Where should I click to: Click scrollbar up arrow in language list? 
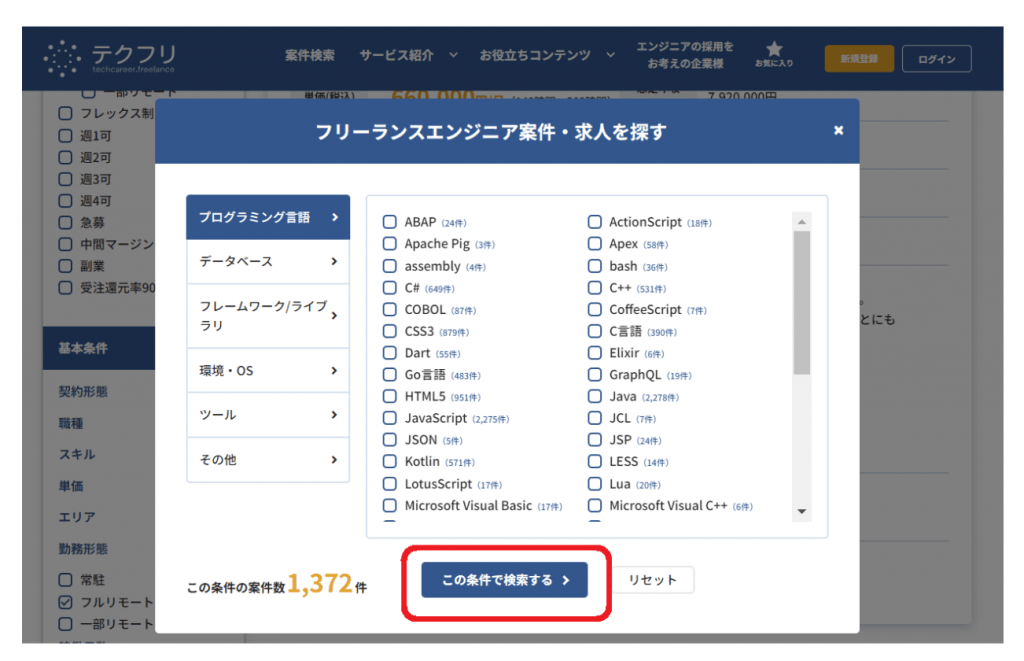tap(802, 221)
